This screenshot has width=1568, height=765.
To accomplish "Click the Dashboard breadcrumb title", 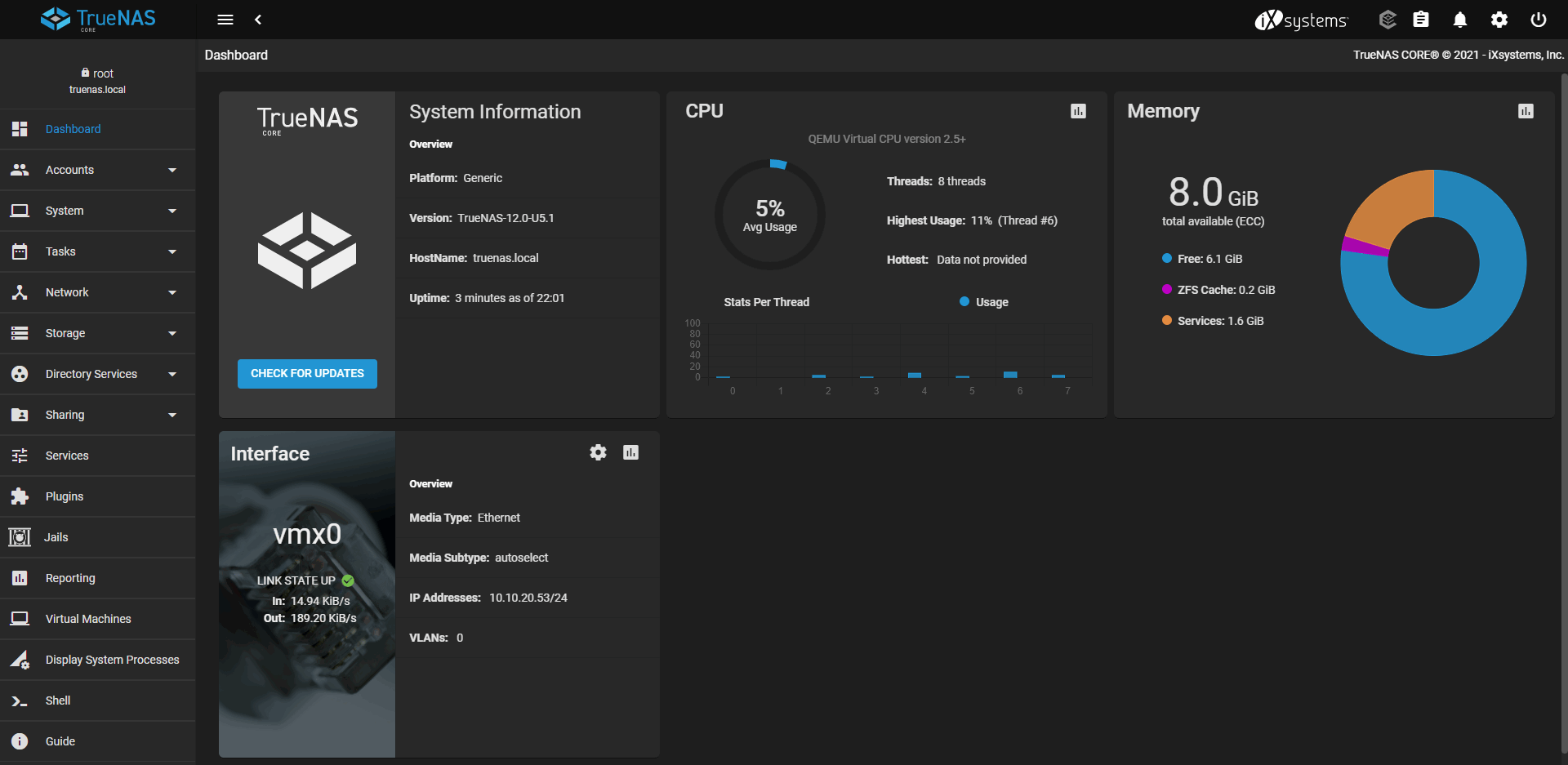I will (x=236, y=55).
